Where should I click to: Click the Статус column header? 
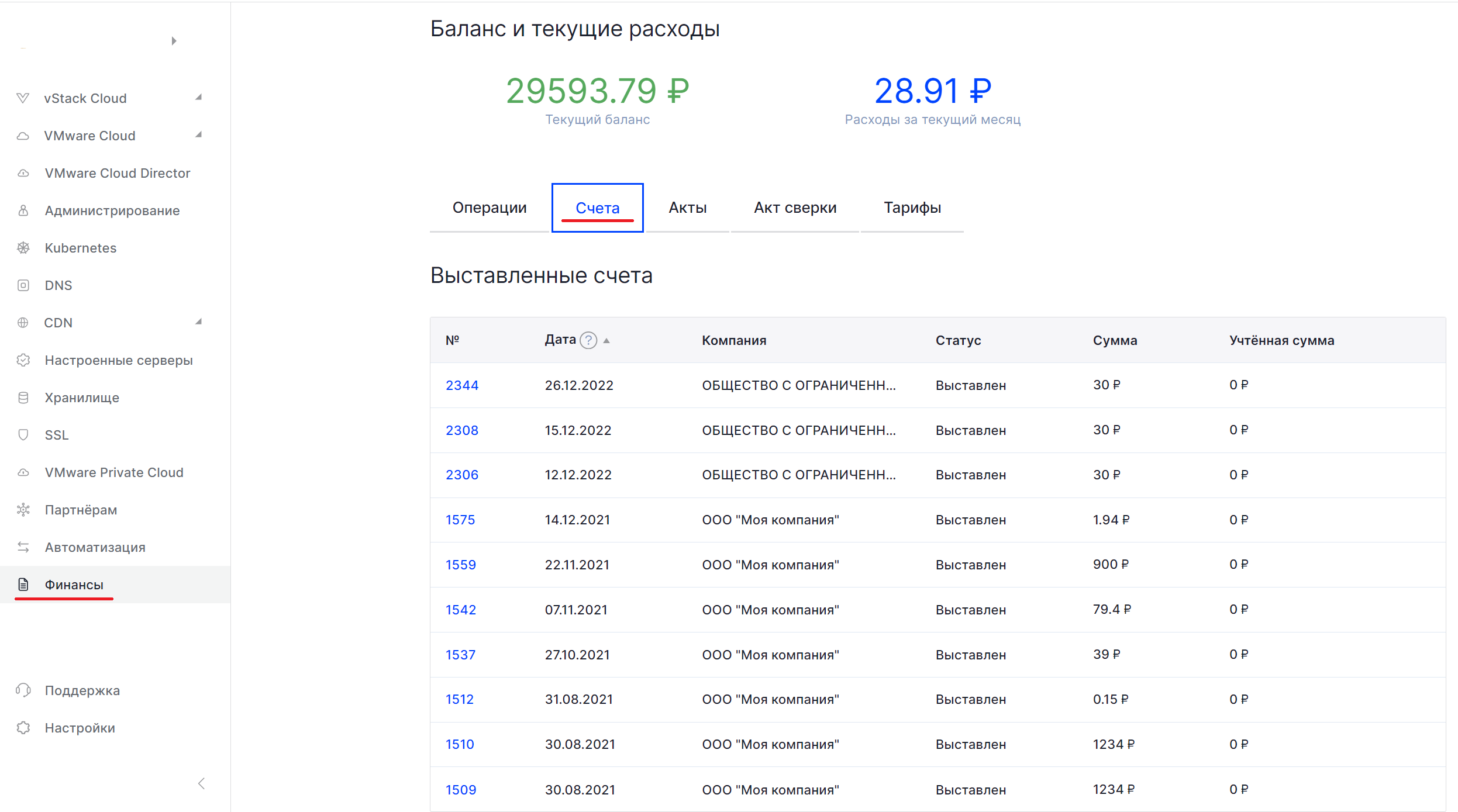(959, 340)
